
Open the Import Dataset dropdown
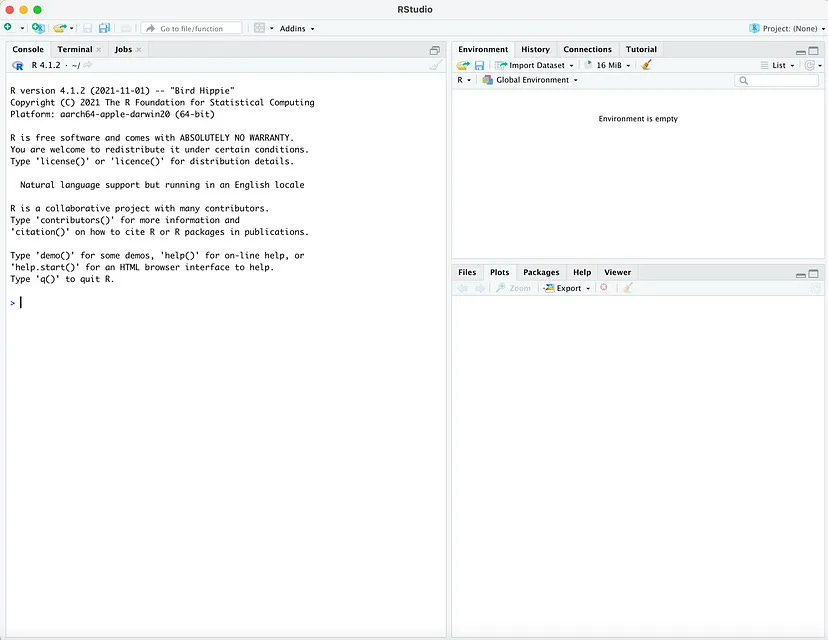tap(534, 65)
